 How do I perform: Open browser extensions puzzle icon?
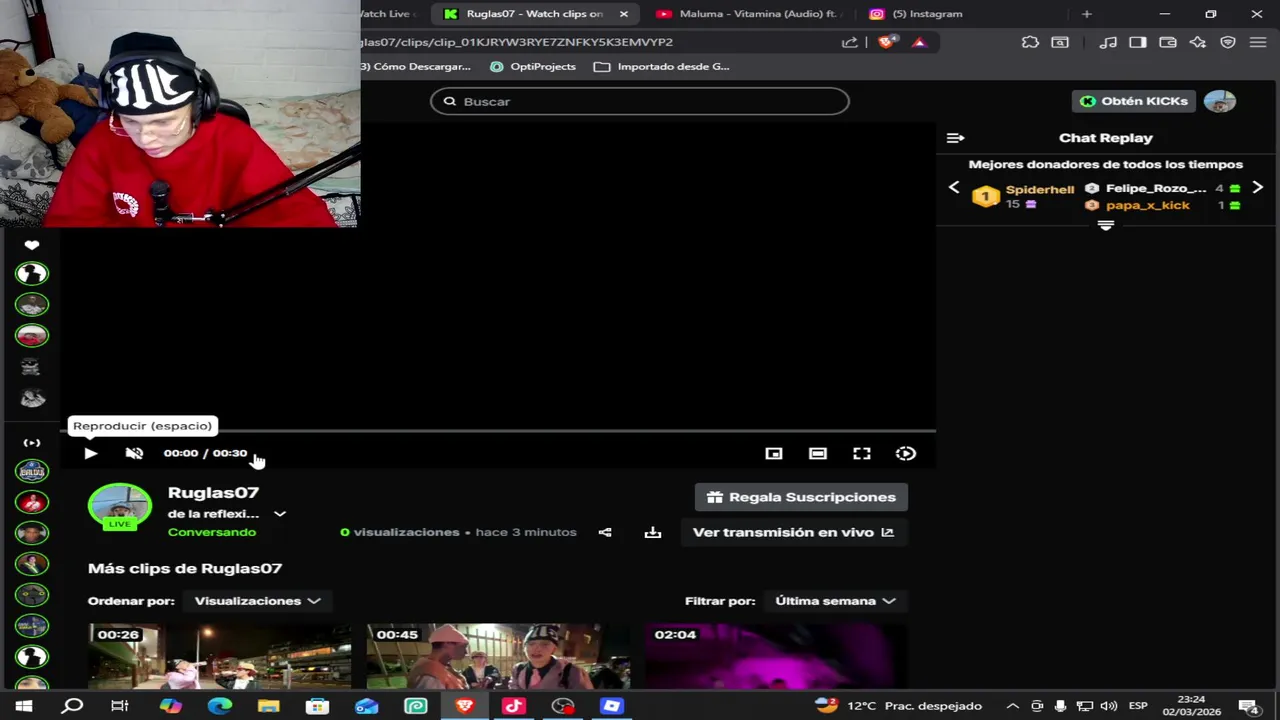(1030, 42)
